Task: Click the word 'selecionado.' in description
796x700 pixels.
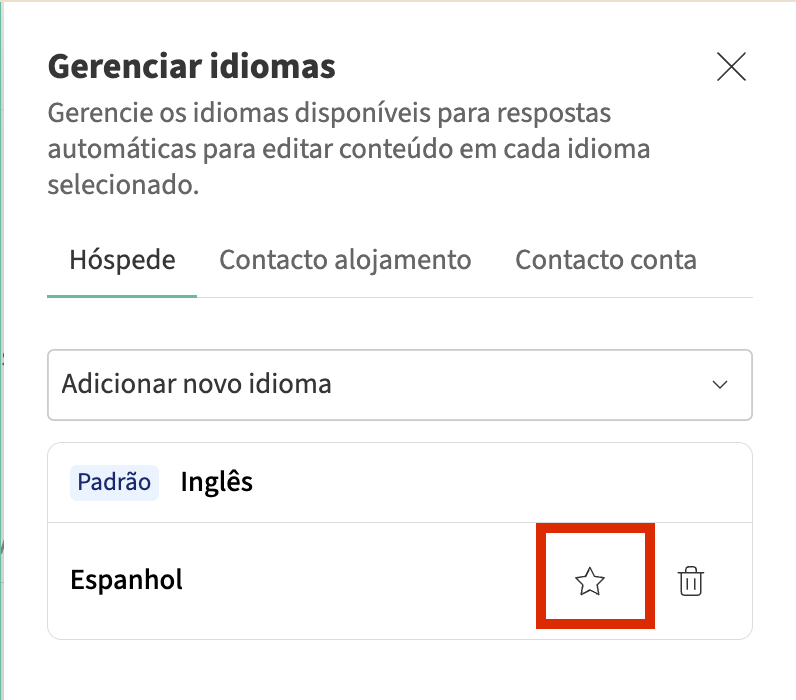Action: pos(122,186)
